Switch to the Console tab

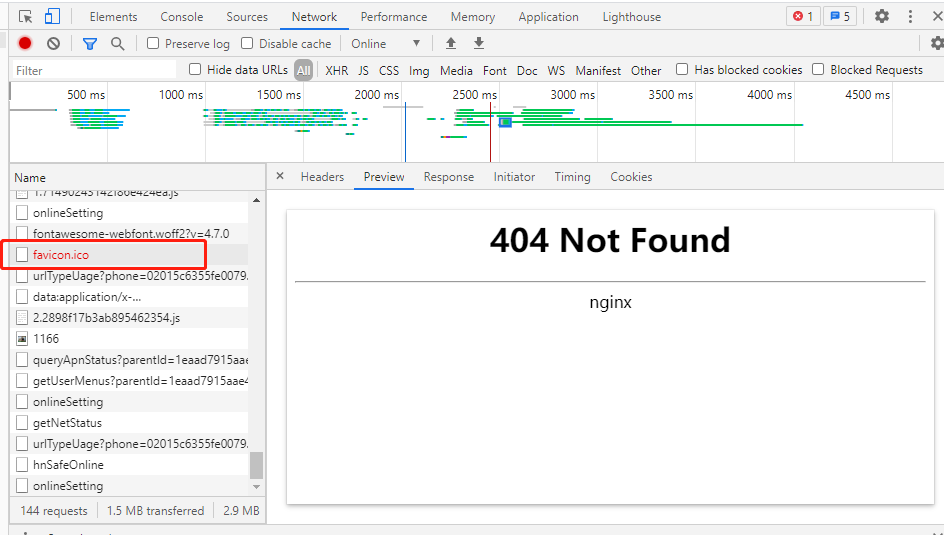[182, 17]
